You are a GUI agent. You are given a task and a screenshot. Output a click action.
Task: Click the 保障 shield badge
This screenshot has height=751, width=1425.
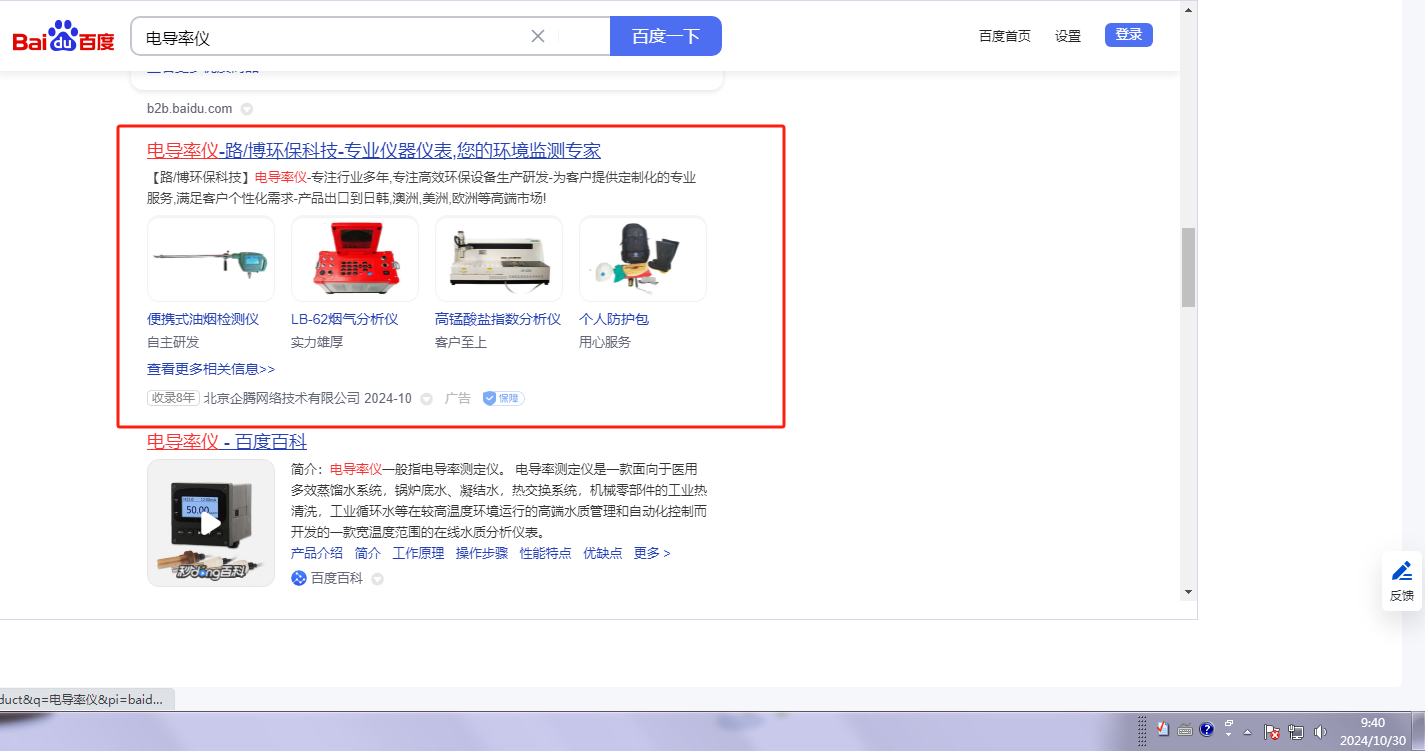[x=503, y=398]
